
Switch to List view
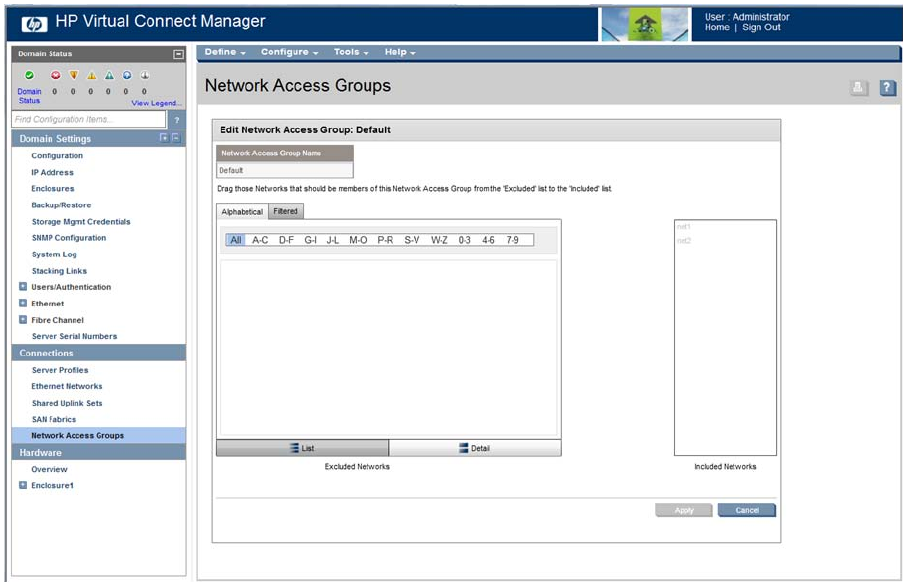[302, 448]
